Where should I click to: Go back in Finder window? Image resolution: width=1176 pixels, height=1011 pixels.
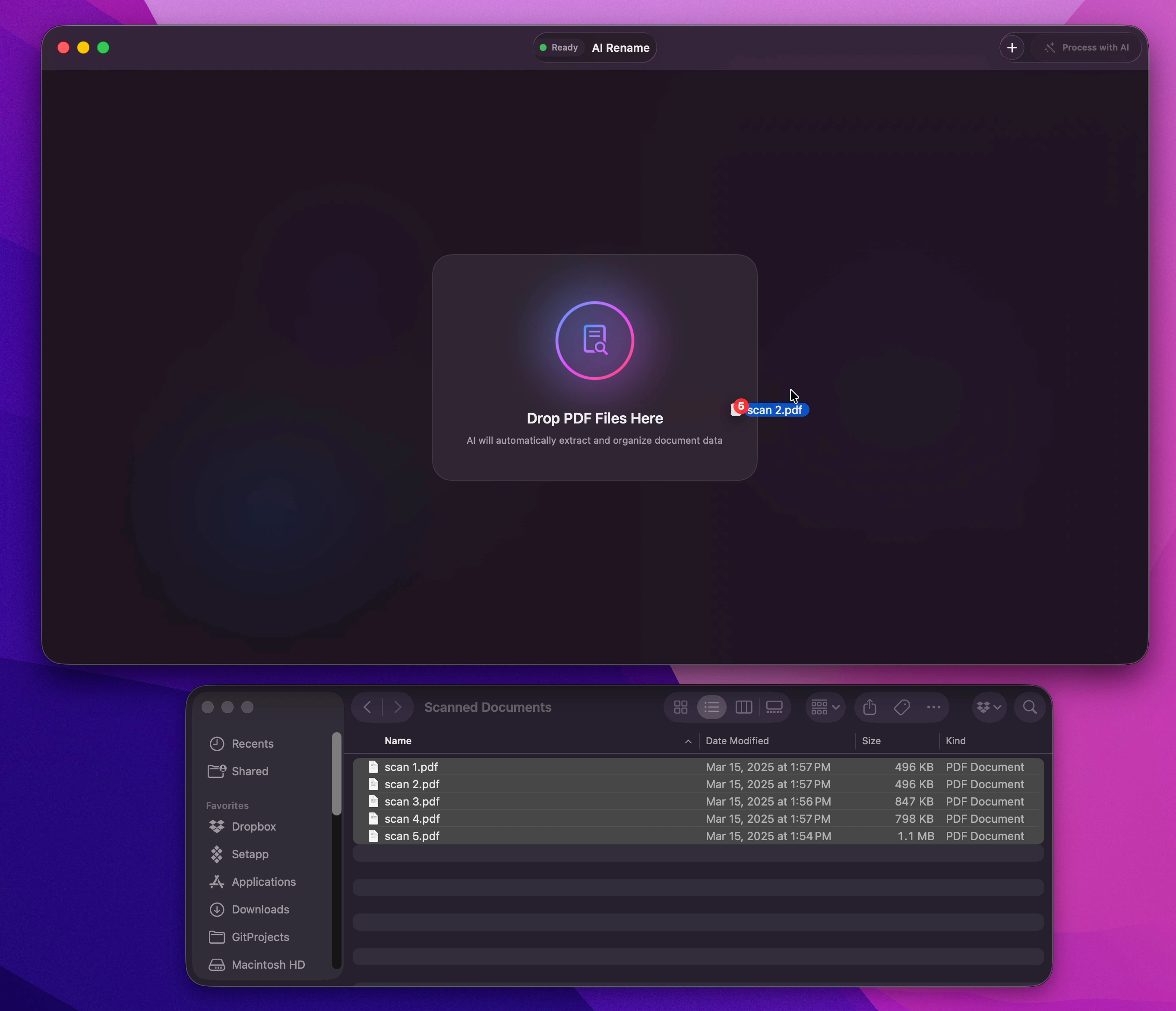point(367,707)
